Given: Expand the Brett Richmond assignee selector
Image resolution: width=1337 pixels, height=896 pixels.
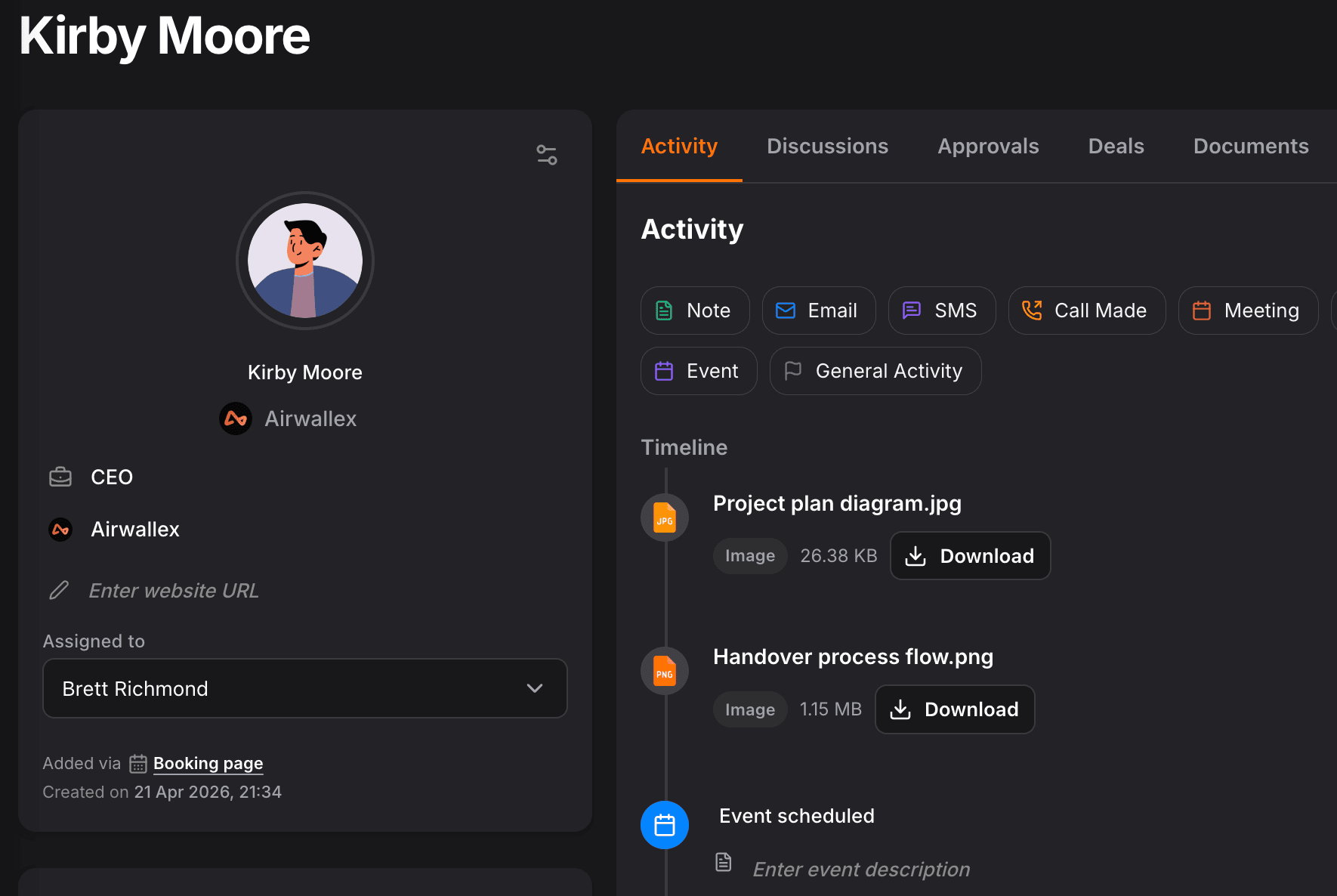Looking at the screenshot, I should [535, 688].
